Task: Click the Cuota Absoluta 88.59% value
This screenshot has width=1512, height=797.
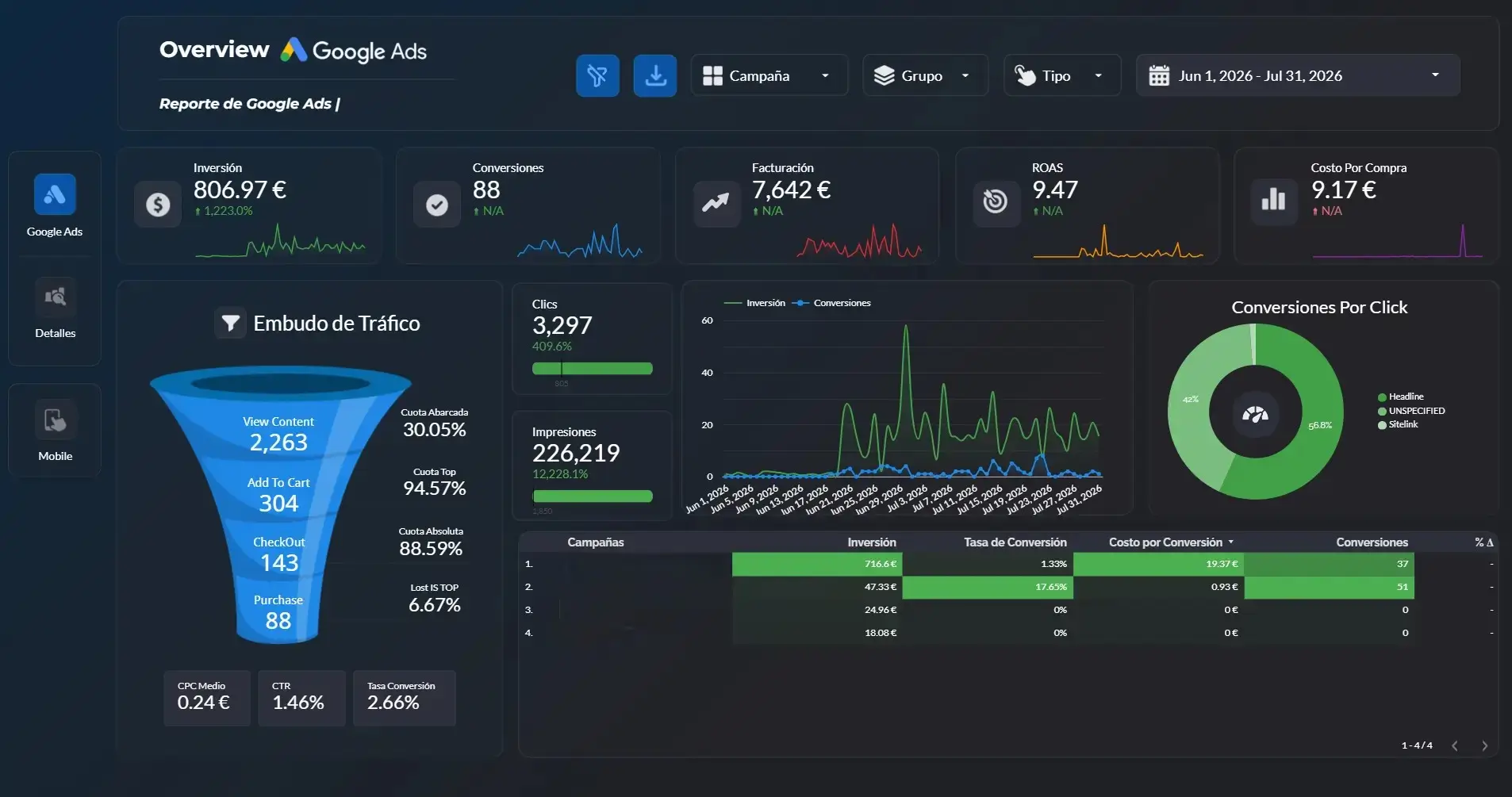Action: point(431,549)
